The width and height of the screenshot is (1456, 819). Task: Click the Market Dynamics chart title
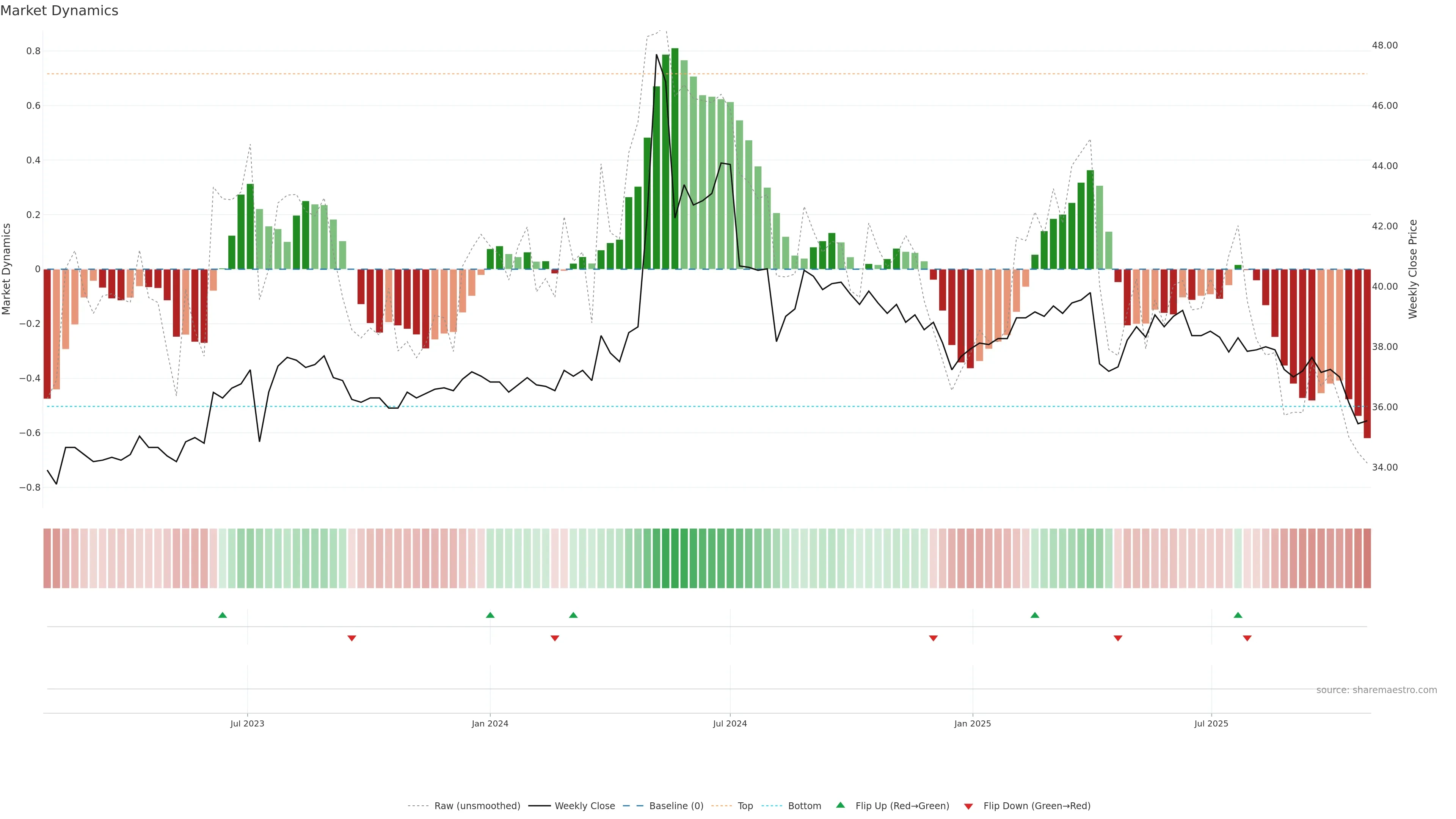(60, 11)
